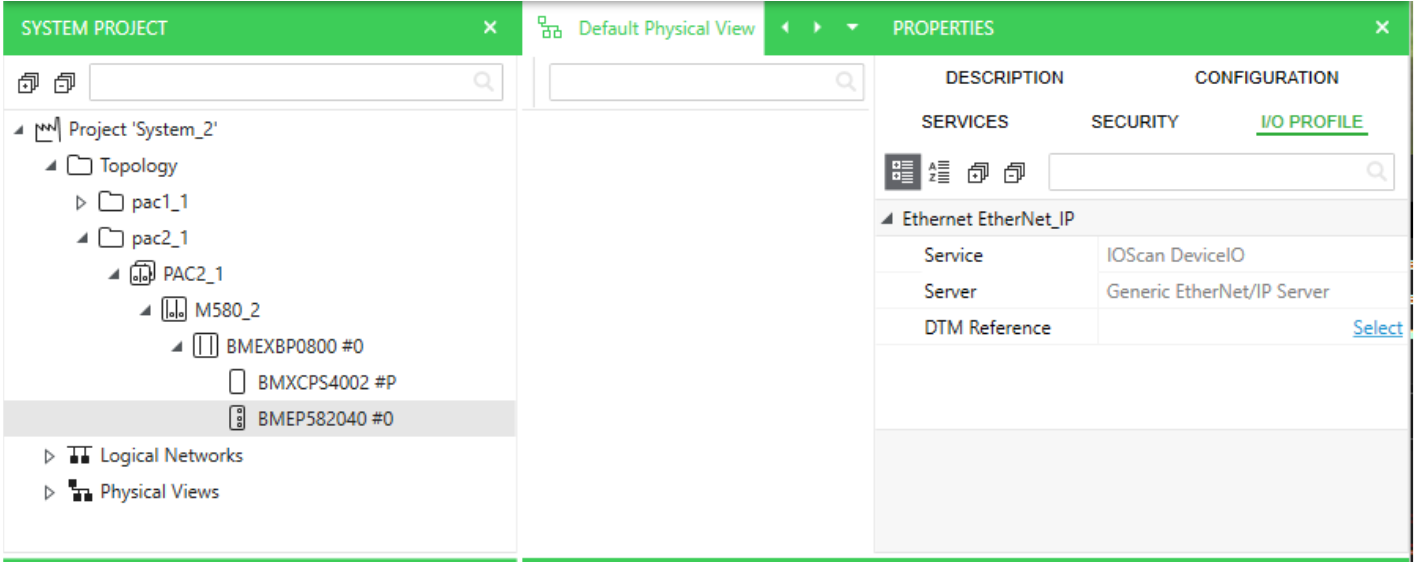Viewport: 1417px width, 563px height.
Task: Open the Security tab
Action: 1134,121
